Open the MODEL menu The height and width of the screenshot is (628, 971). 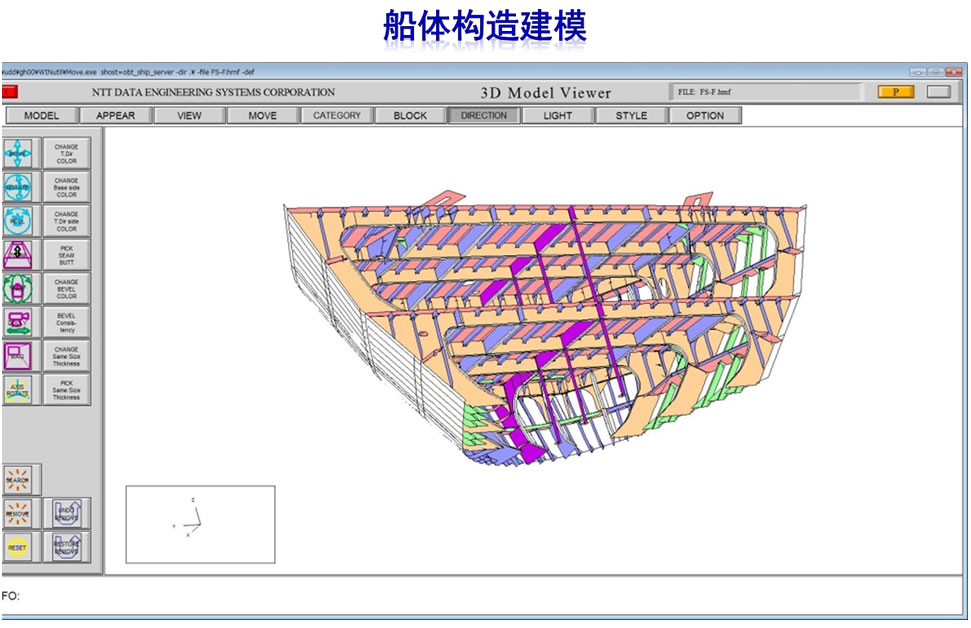click(x=41, y=115)
